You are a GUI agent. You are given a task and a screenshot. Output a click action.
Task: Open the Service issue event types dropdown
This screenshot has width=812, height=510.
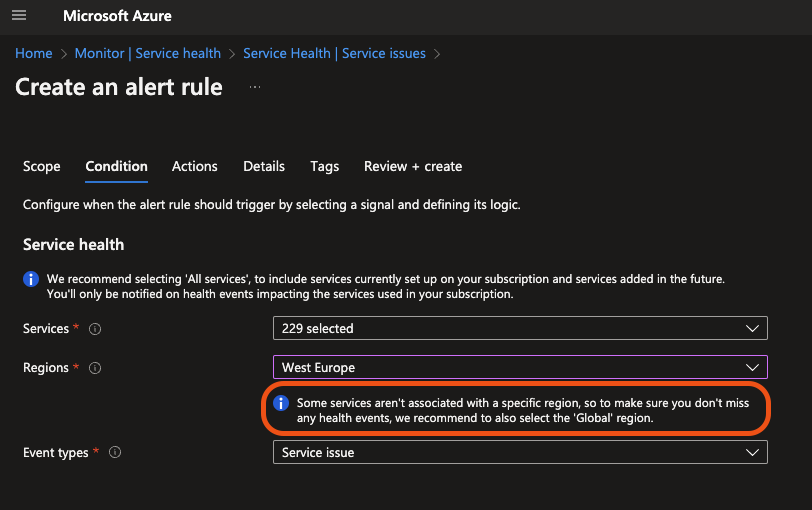tap(520, 452)
